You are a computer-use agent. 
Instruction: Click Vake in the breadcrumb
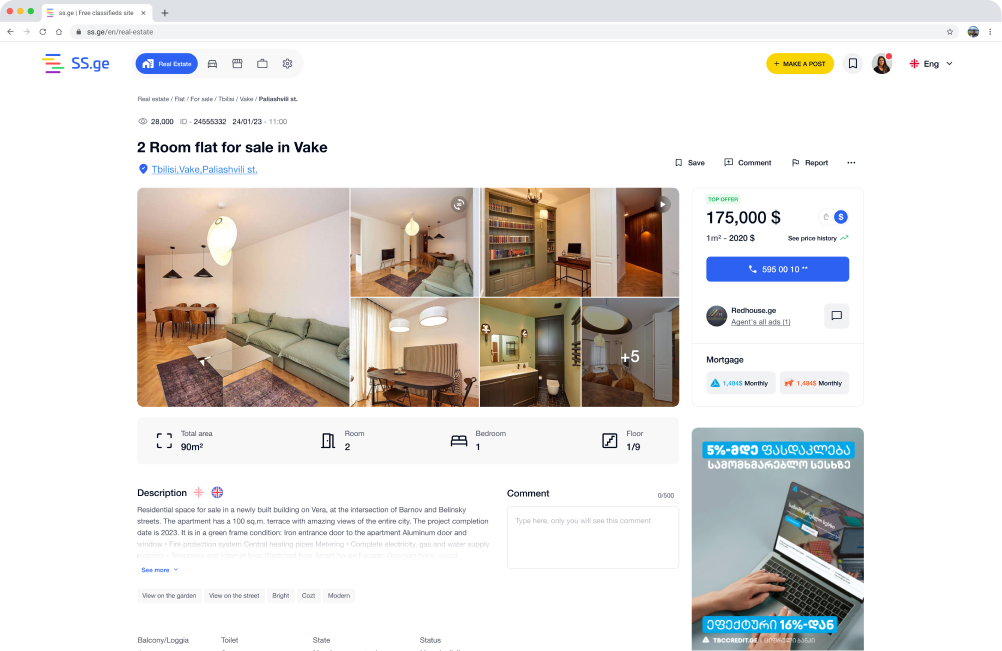(x=246, y=99)
